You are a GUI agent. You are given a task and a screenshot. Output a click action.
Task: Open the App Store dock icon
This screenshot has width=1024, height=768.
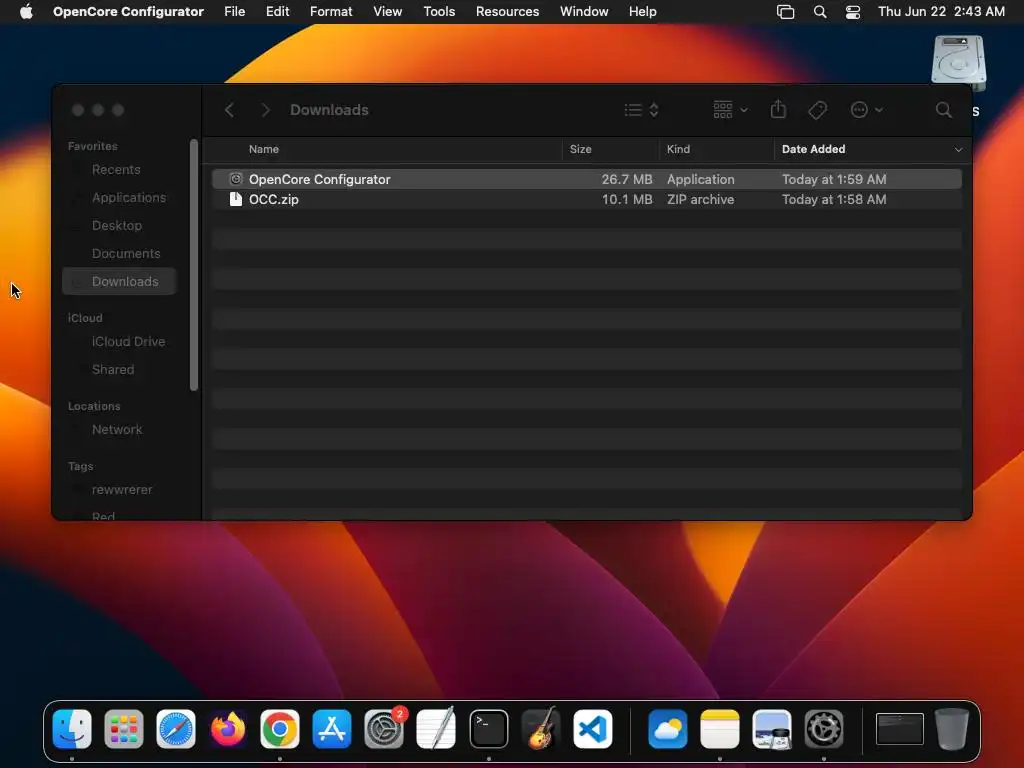(332, 729)
